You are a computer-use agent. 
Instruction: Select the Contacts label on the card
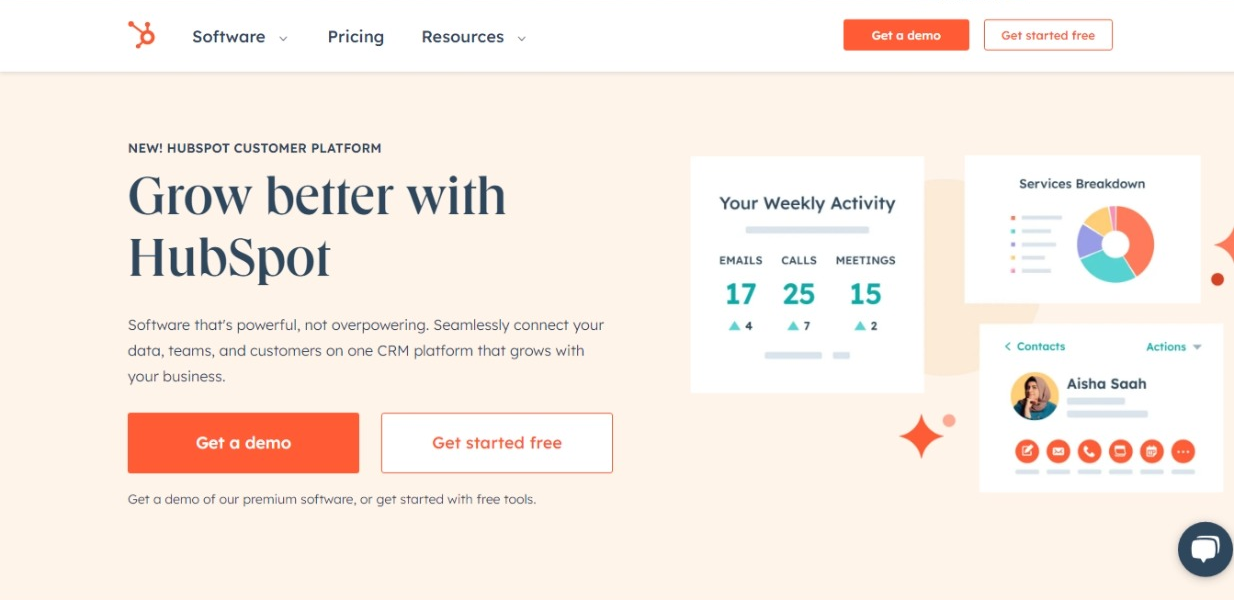1040,346
